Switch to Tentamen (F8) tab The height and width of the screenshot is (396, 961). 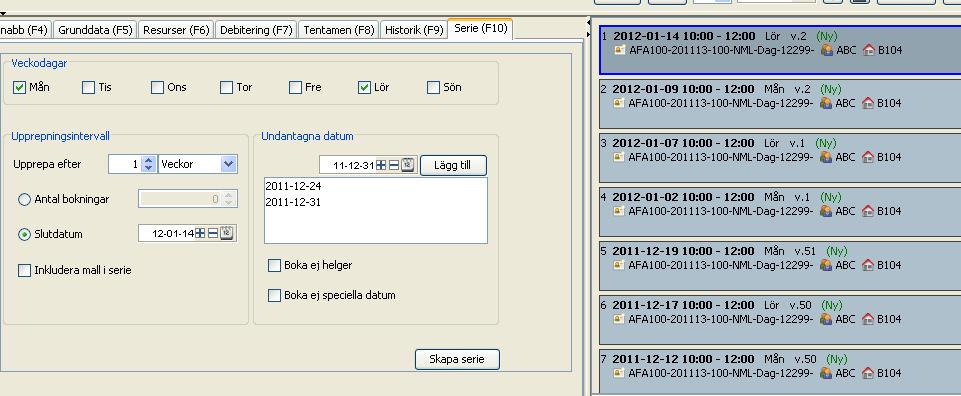tap(339, 29)
